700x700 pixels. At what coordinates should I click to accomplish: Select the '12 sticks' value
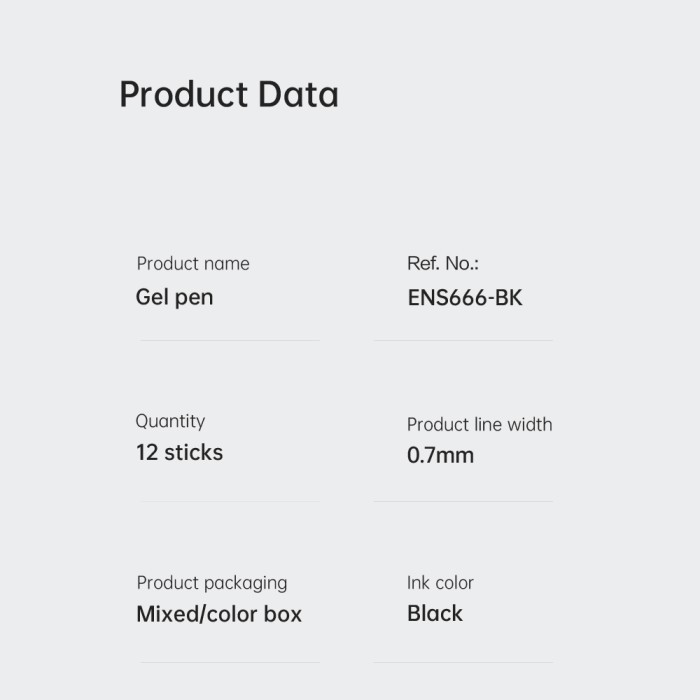point(179,452)
